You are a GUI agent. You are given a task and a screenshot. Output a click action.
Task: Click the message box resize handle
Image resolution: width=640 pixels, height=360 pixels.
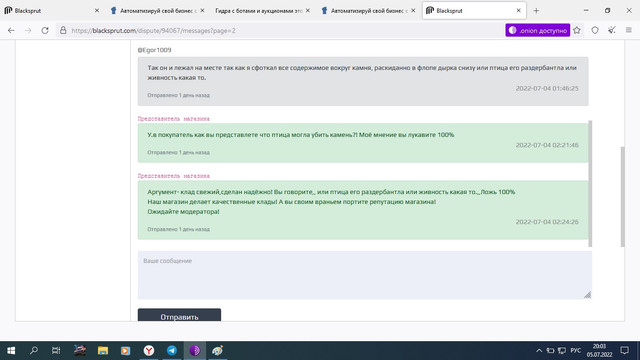[x=587, y=295]
